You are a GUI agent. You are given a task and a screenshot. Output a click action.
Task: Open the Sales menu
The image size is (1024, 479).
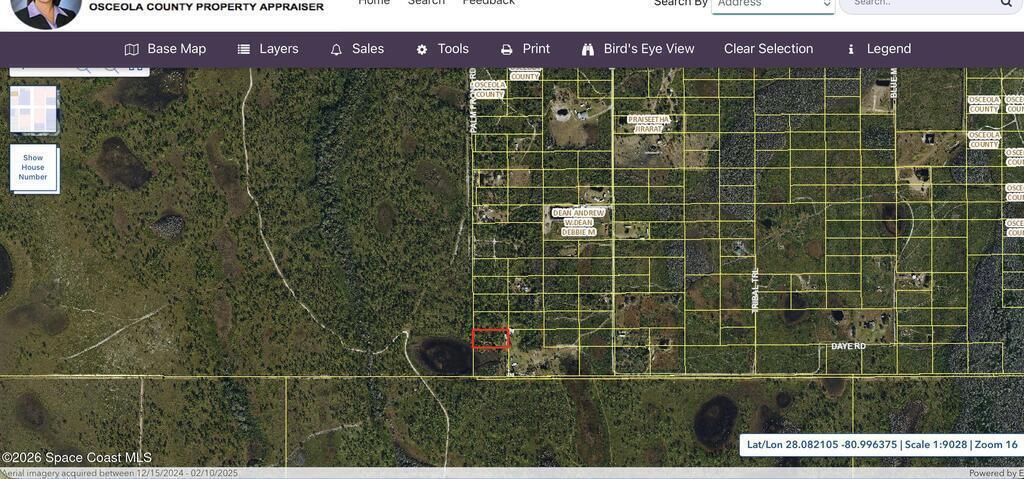tap(367, 49)
